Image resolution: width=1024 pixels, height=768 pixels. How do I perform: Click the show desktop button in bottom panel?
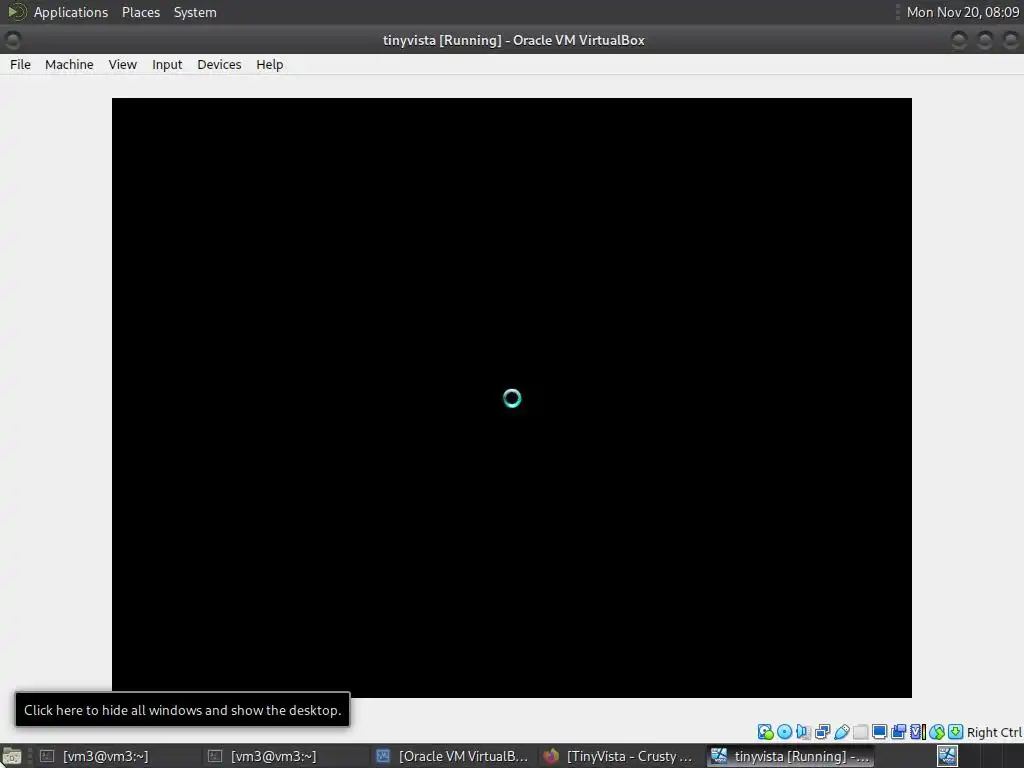[x=11, y=756]
